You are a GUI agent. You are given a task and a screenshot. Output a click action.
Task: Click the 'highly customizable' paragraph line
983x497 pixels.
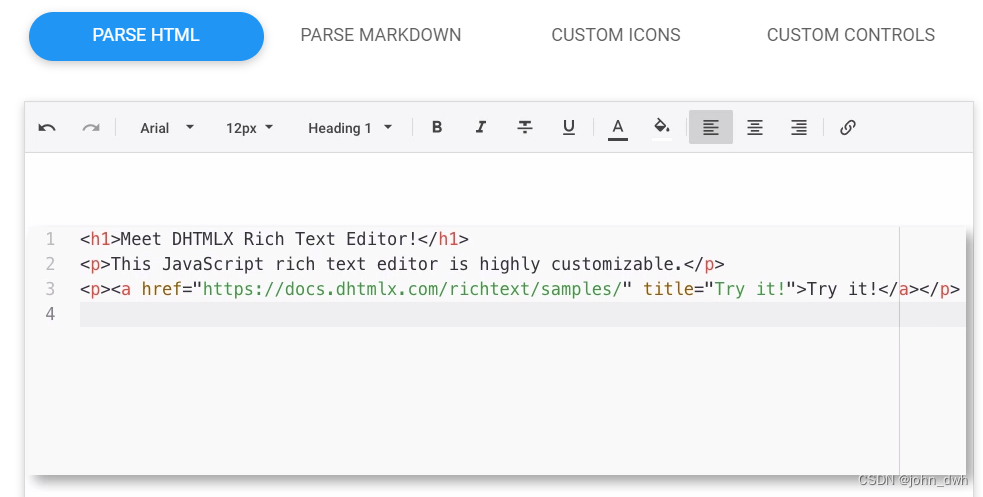(402, 264)
